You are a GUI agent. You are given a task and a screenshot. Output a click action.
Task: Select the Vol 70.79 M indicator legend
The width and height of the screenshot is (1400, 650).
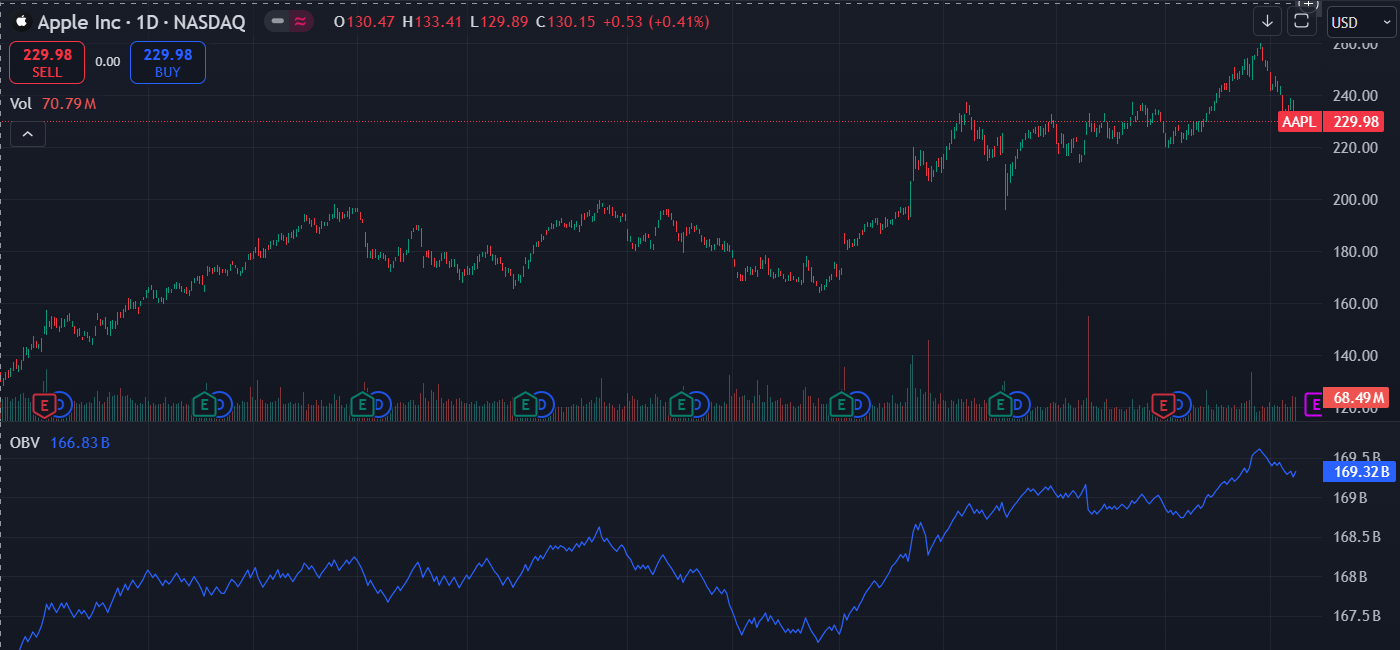coord(53,104)
